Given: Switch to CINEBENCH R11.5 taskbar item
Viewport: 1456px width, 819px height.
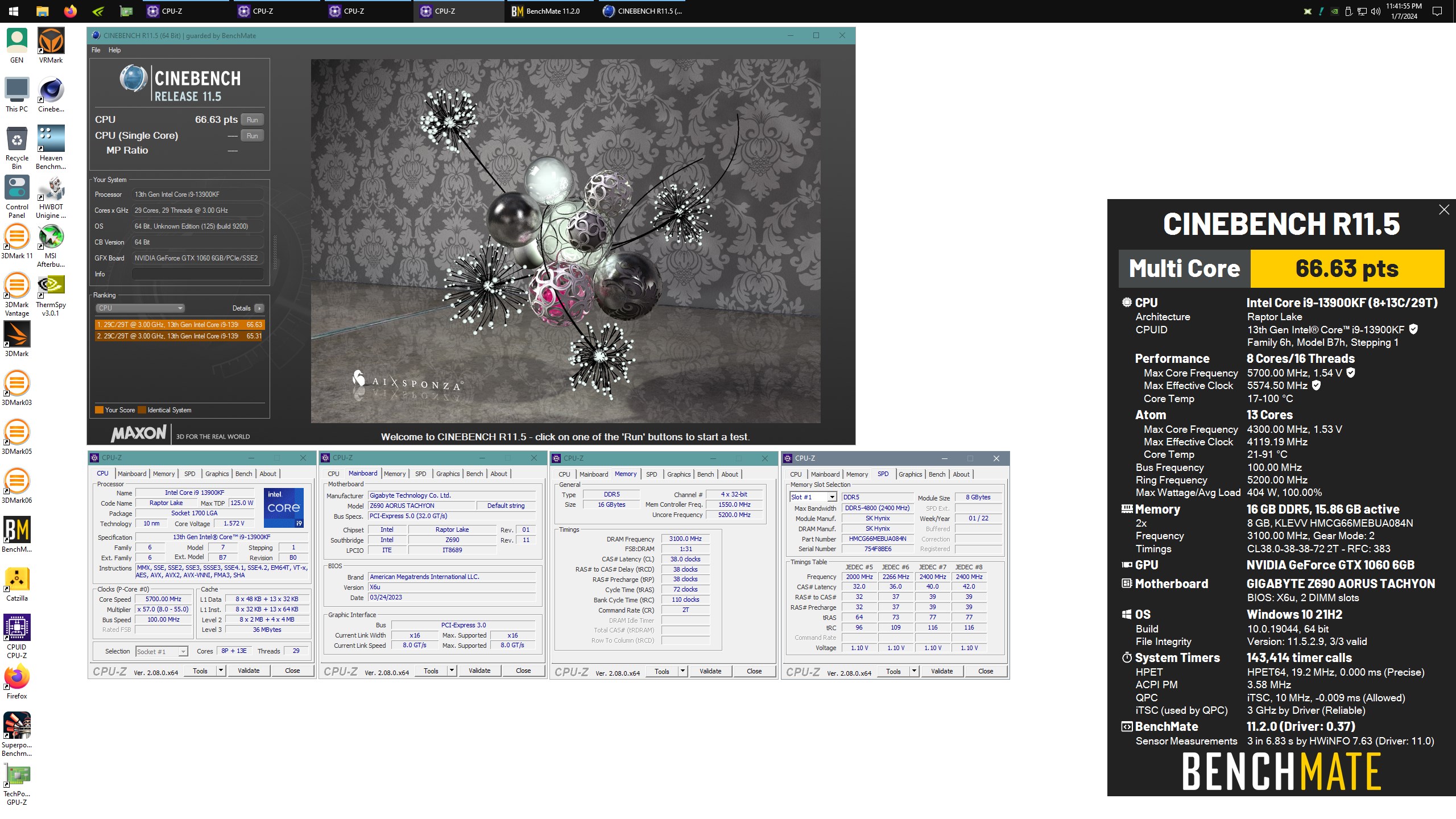Looking at the screenshot, I should tap(642, 11).
